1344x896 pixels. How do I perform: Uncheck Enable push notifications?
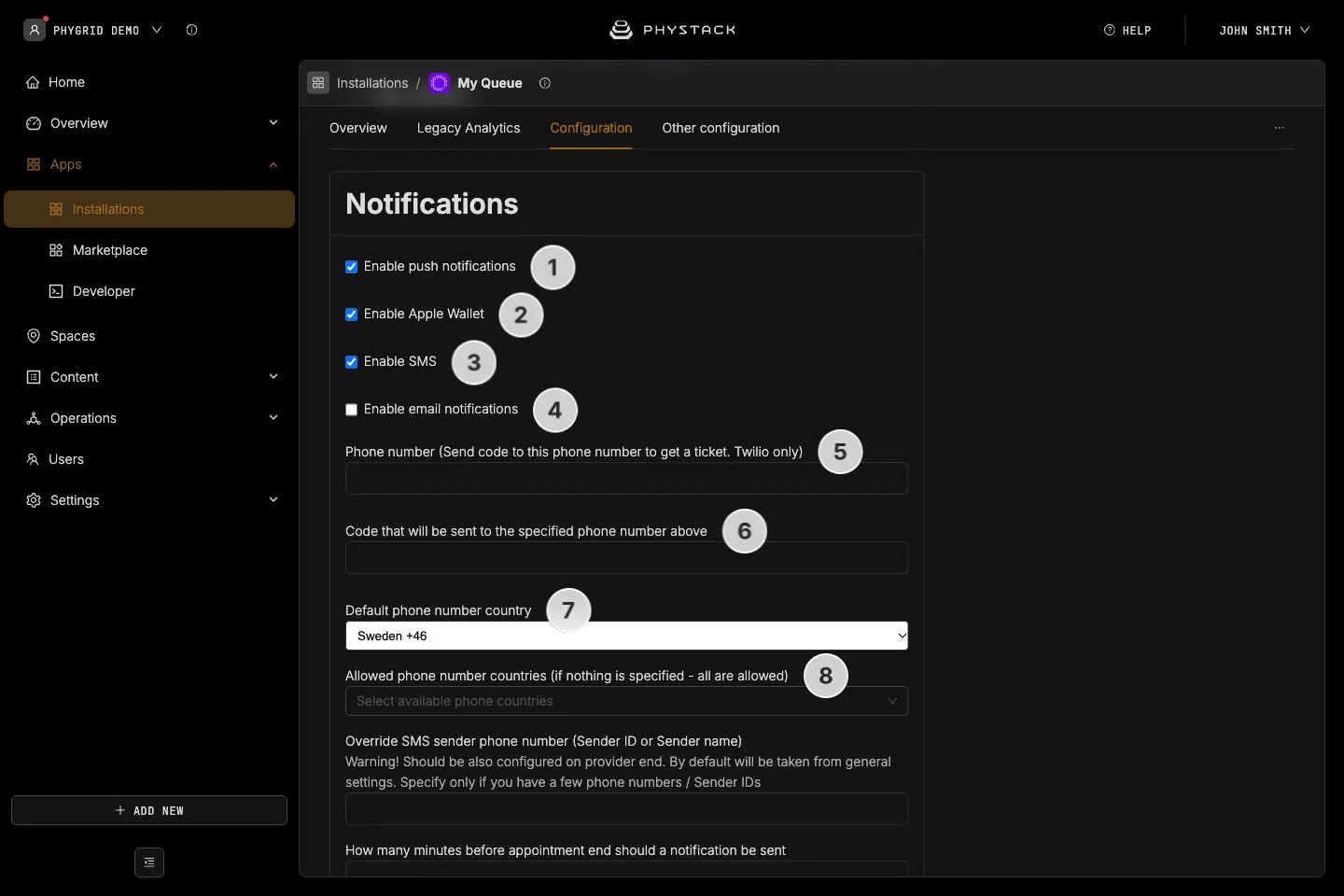(352, 267)
